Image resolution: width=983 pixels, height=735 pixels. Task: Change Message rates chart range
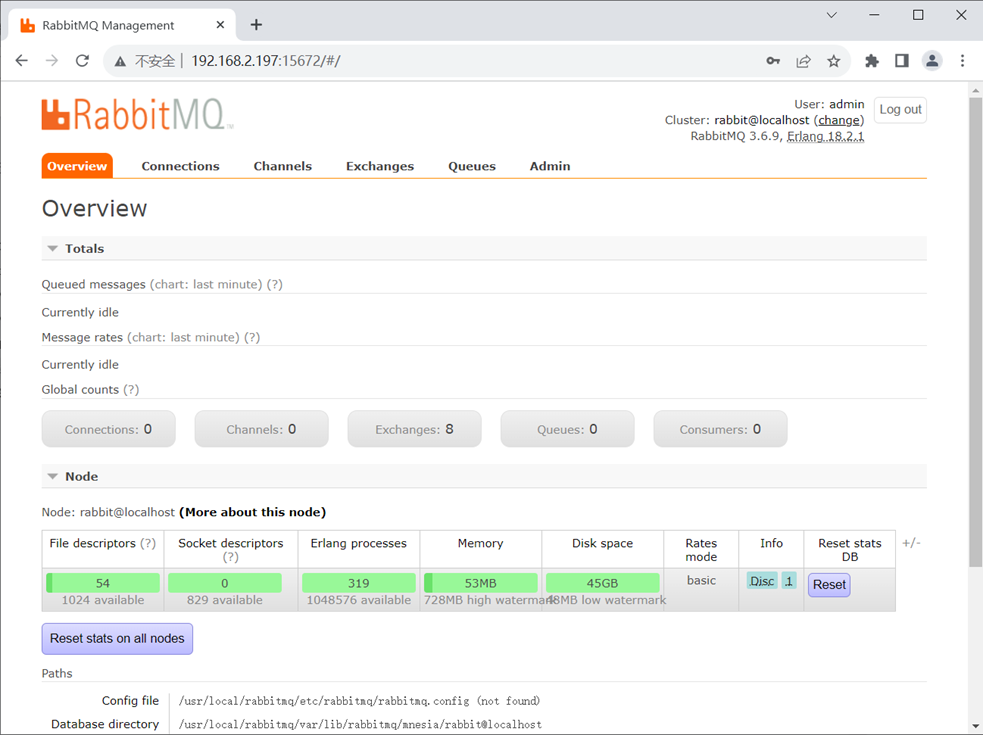[183, 337]
